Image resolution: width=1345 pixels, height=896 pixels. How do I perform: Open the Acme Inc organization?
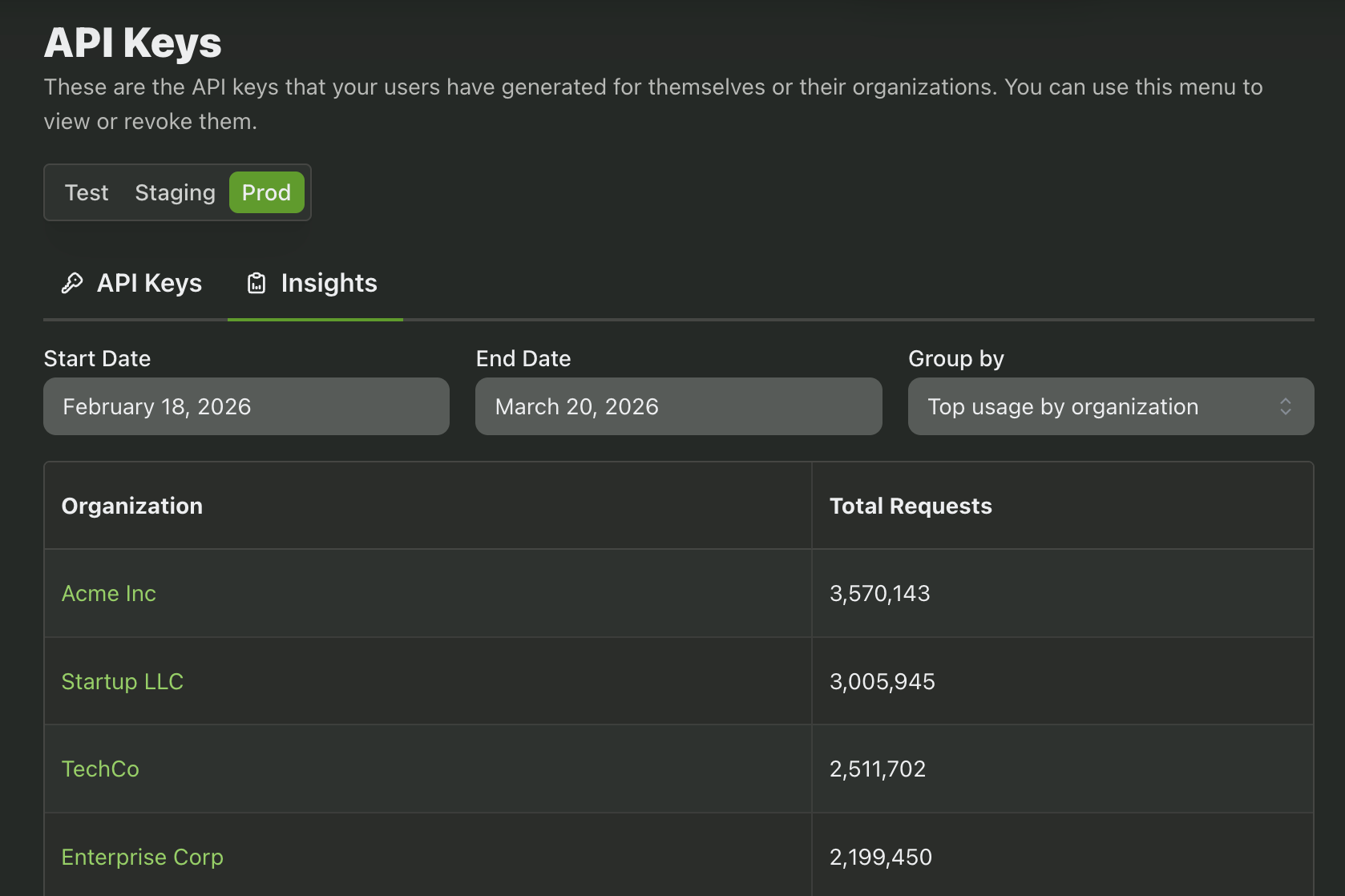tap(108, 594)
